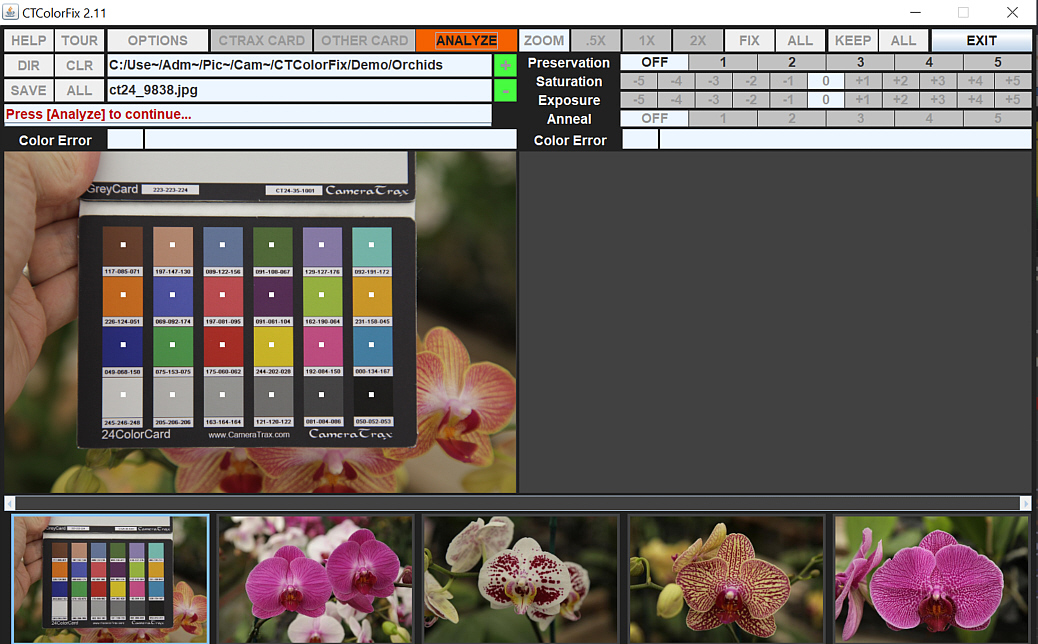1038x644 pixels.
Task: Set Preservation level to 3
Action: coord(860,62)
